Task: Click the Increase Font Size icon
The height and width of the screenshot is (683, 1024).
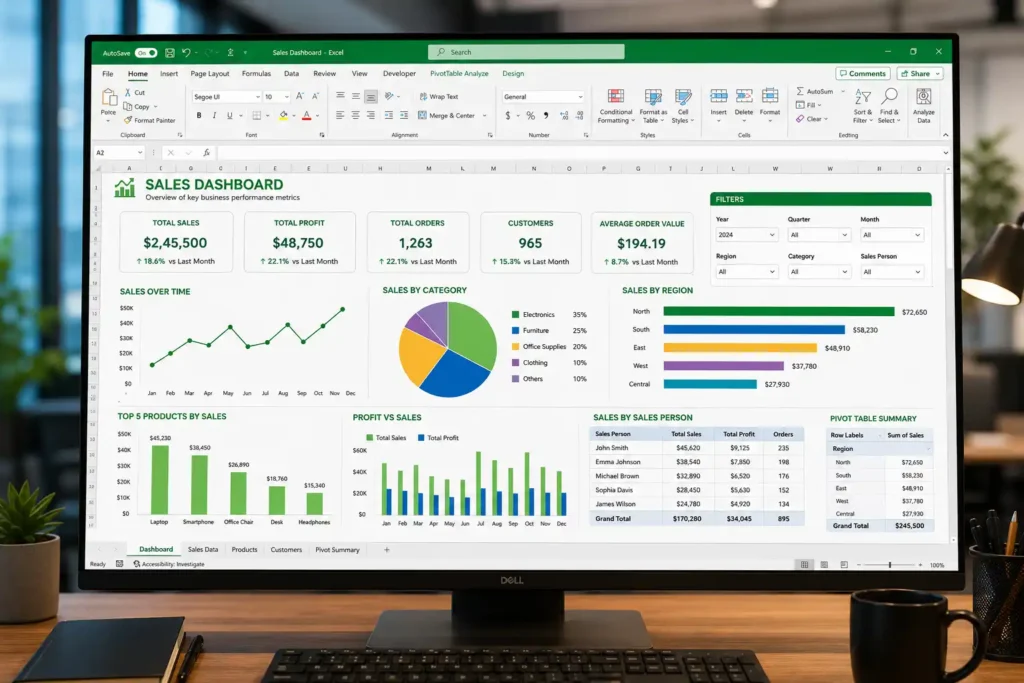Action: 300,96
